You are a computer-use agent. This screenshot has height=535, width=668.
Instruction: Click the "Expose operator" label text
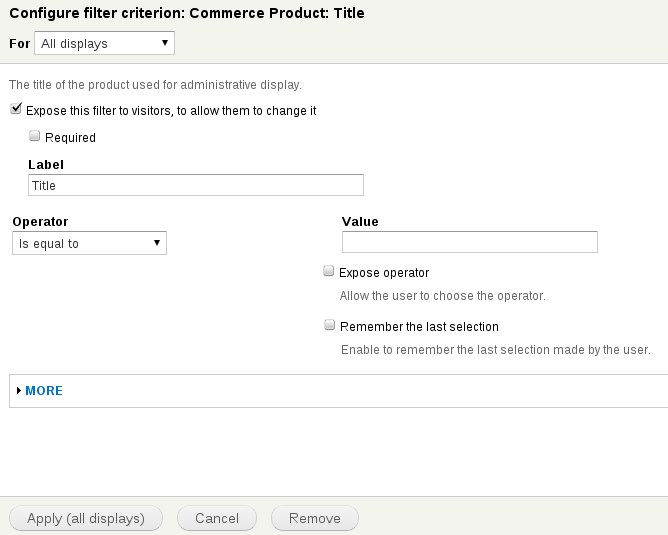pyautogui.click(x=384, y=272)
